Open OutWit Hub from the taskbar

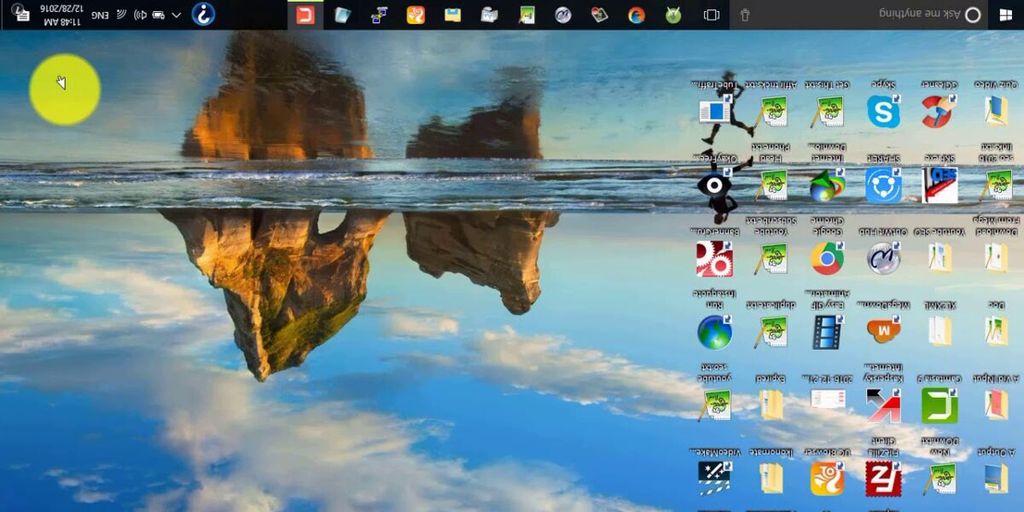[x=563, y=14]
